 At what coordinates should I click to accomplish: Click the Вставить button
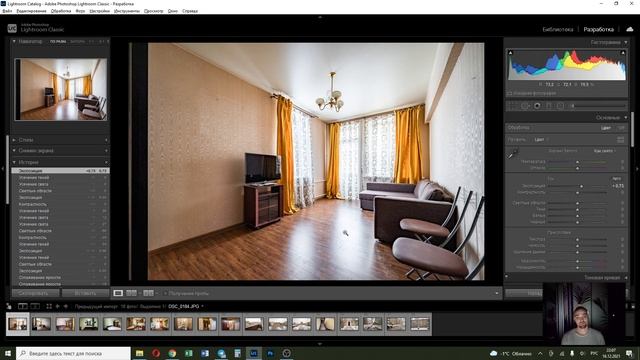tap(85, 293)
